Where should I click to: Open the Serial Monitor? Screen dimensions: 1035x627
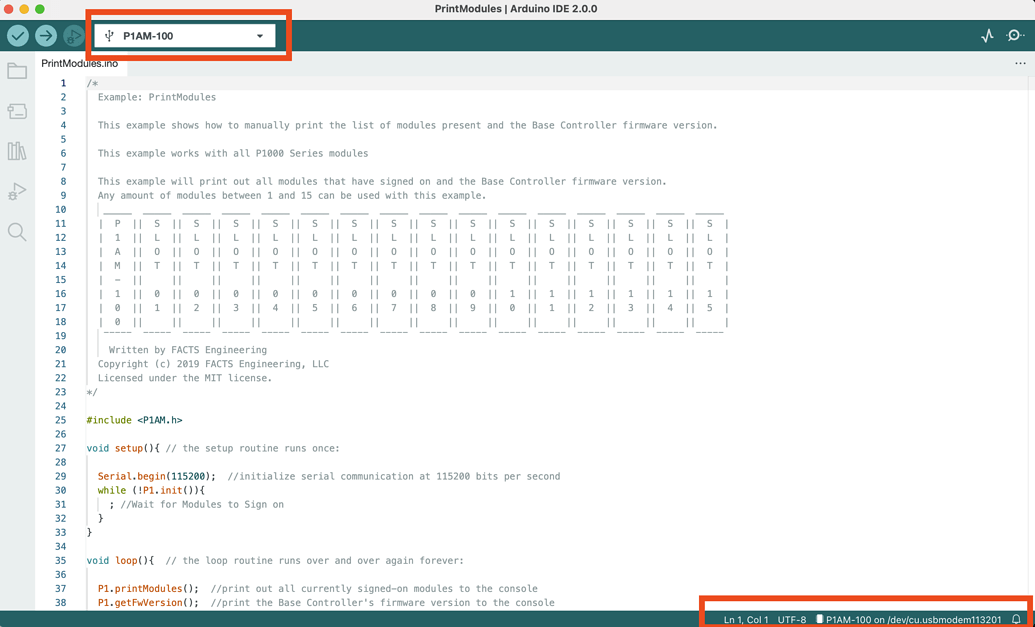pyautogui.click(x=1011, y=34)
